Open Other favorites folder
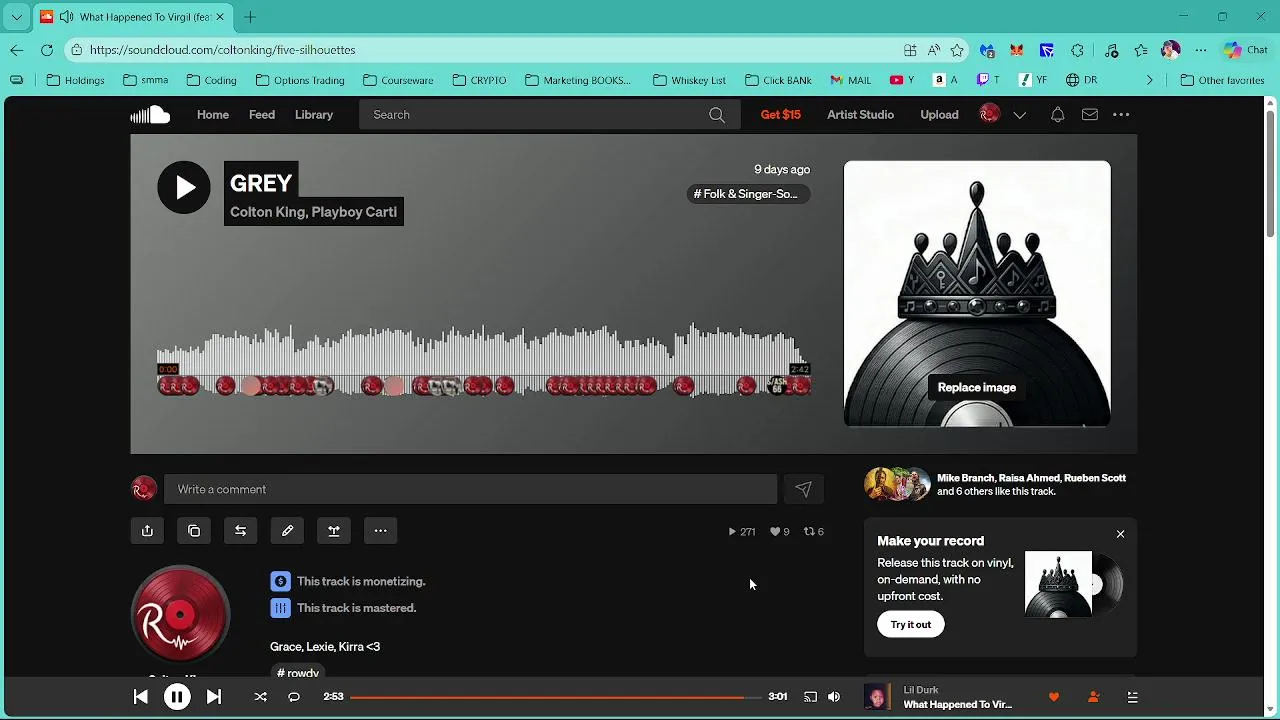This screenshot has height=720, width=1280. click(1222, 80)
